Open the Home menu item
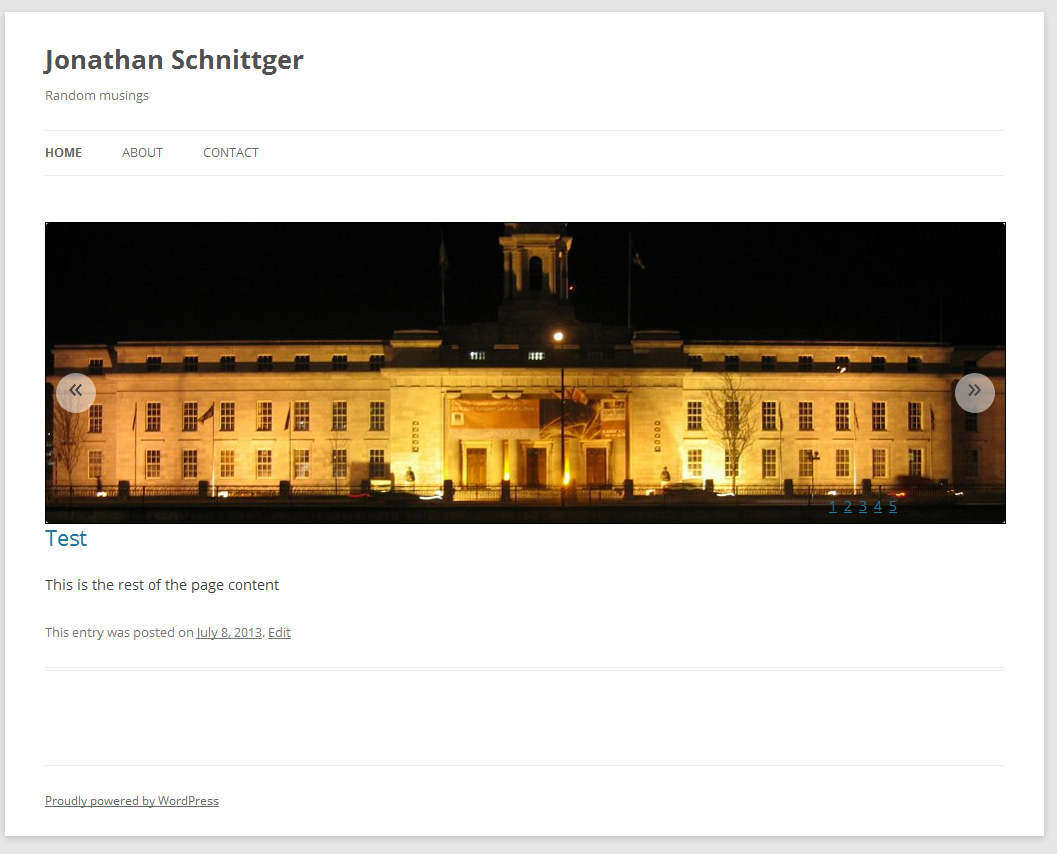 tap(63, 153)
